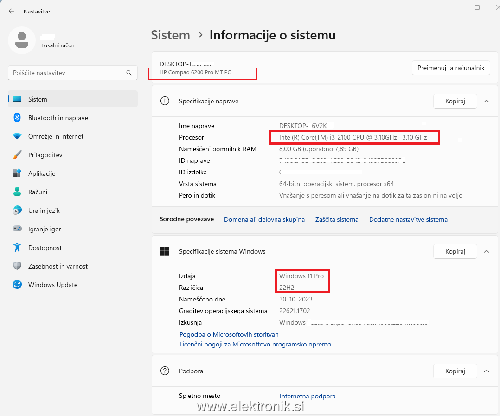
Task: Focus the settings search field
Action: pos(72,73)
